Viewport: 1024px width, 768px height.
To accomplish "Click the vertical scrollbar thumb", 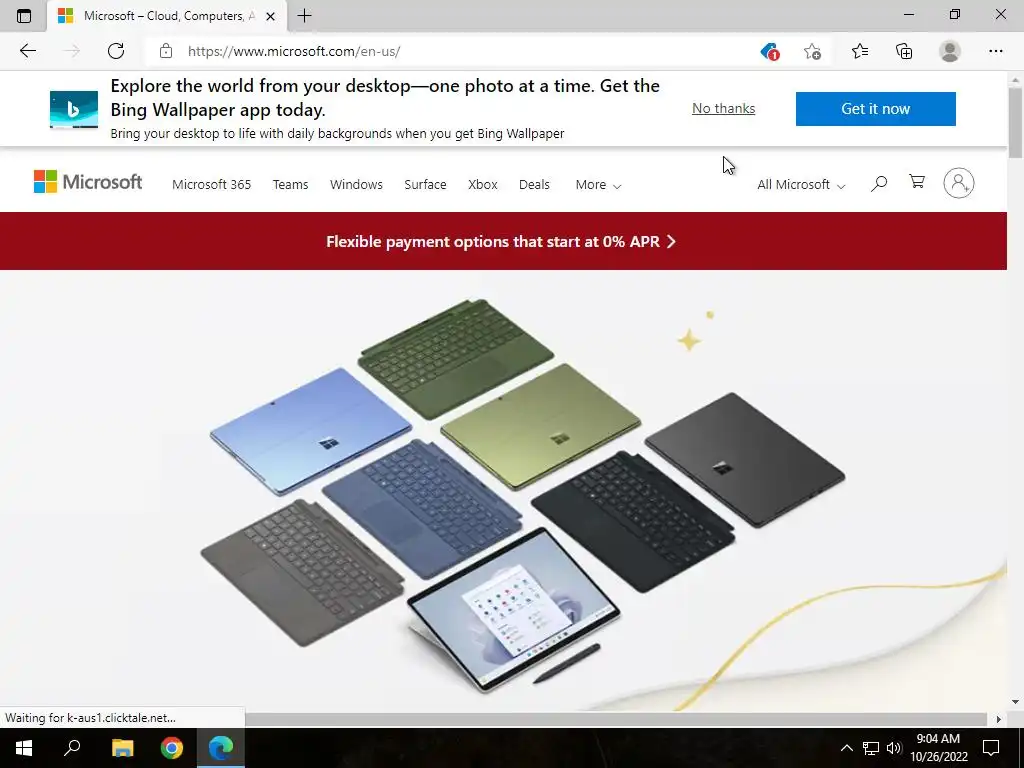I will (x=1015, y=122).
